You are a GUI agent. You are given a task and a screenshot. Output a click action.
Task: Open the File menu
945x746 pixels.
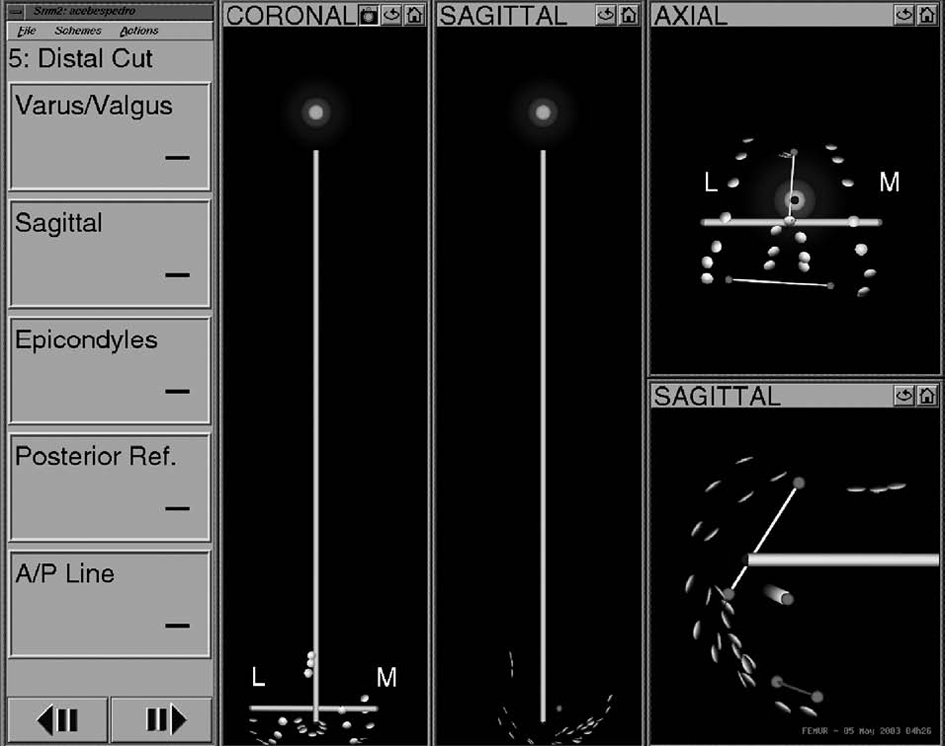(x=27, y=31)
